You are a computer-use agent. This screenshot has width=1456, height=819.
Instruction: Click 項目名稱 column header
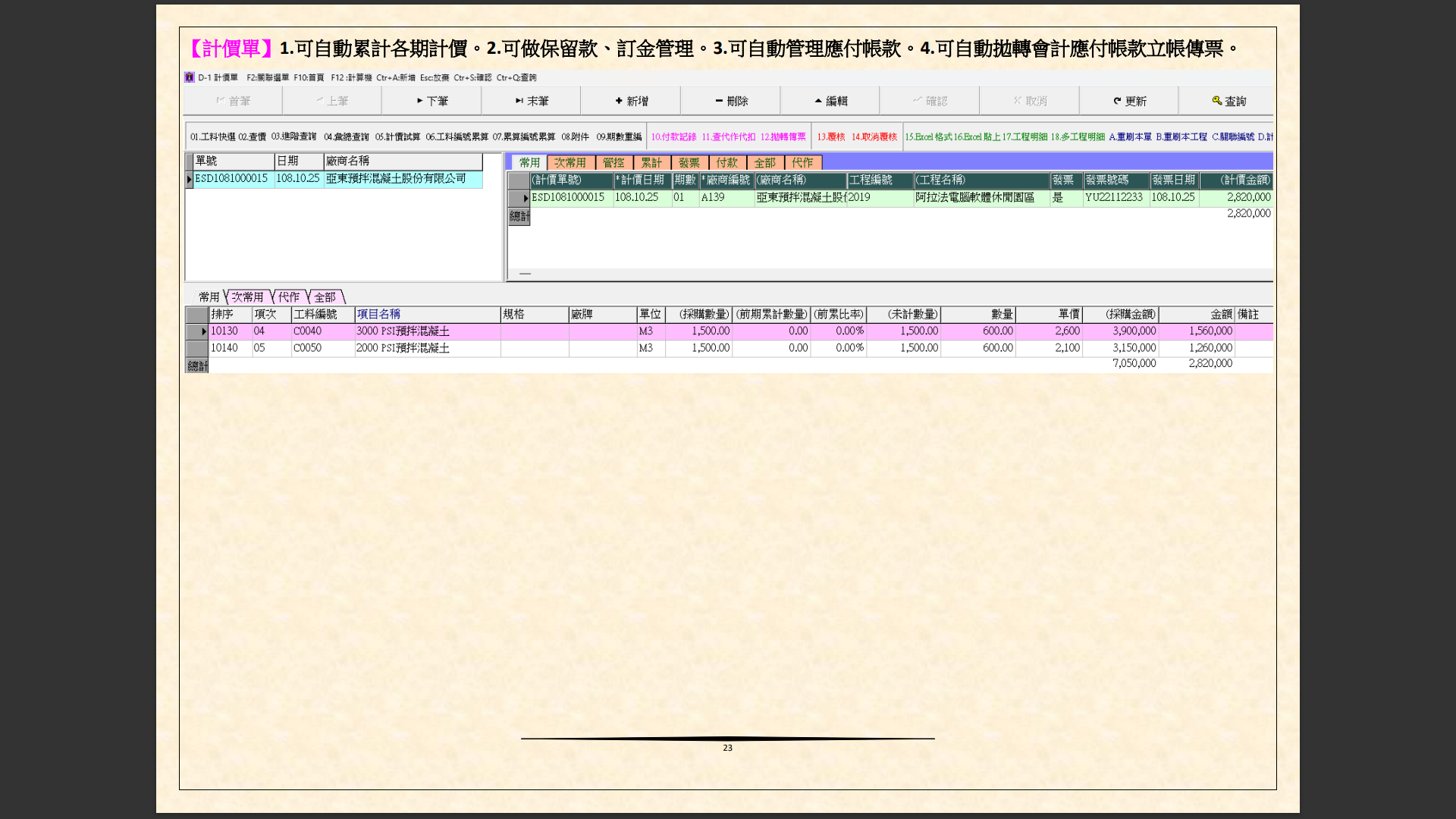click(428, 315)
